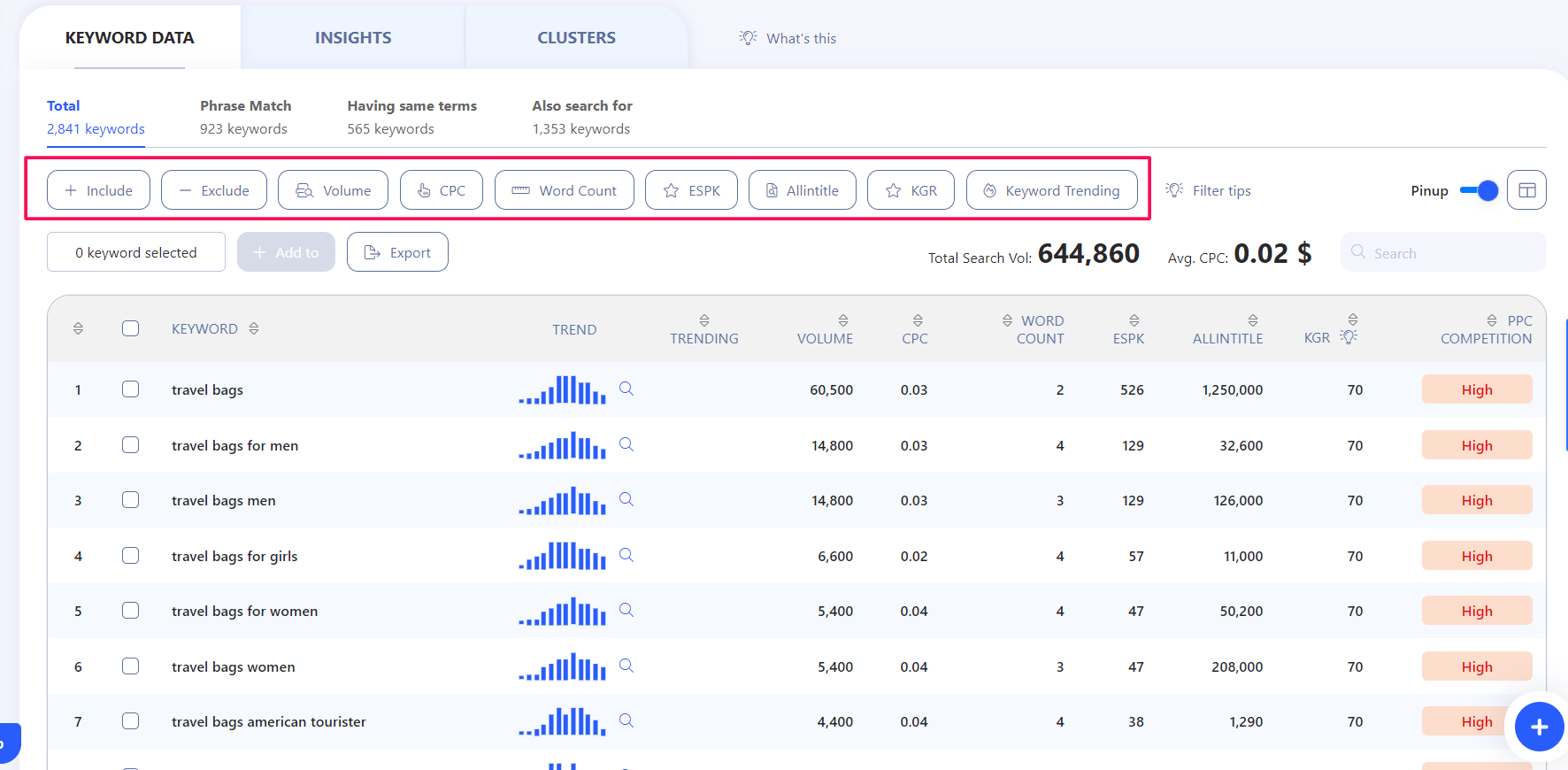Click the column layout icon beside Pinup
Image resolution: width=1568 pixels, height=770 pixels.
(1526, 190)
